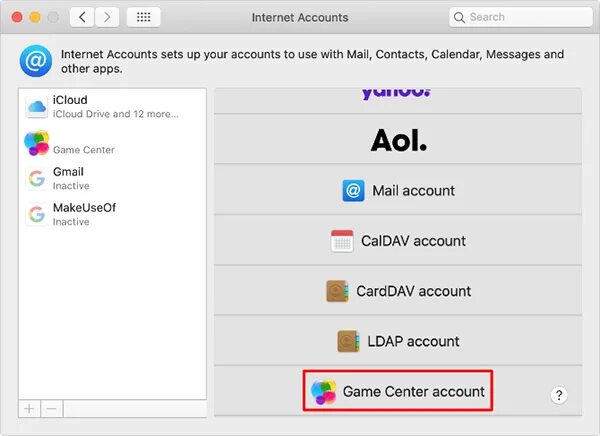Click the Google icon beside Gmail
The image size is (600, 436).
37,178
